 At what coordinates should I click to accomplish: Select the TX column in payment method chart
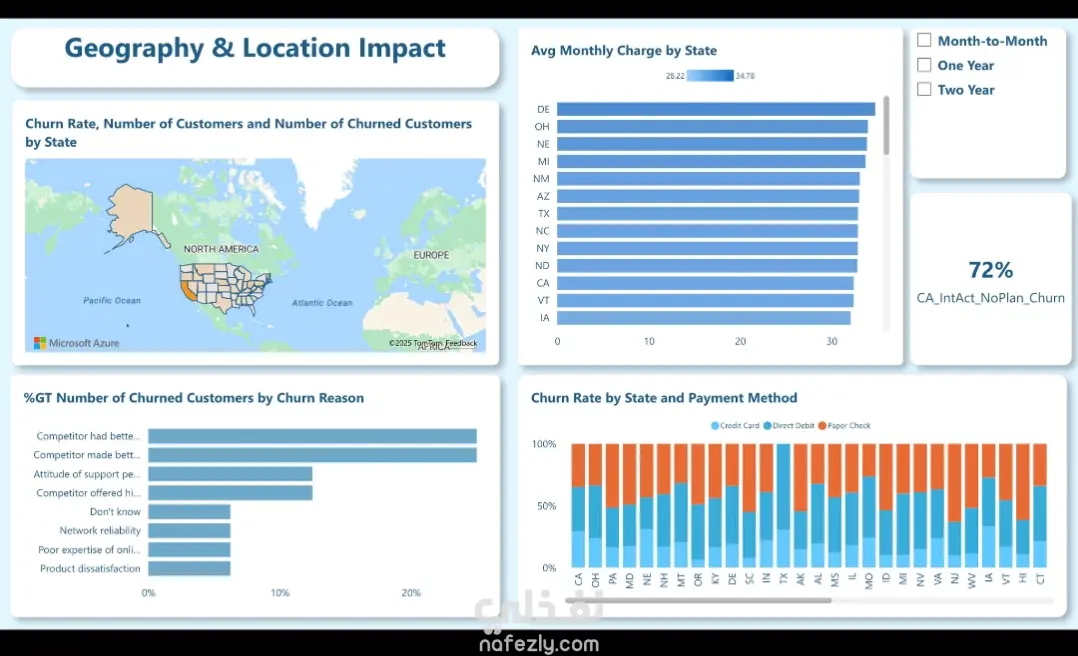(783, 505)
